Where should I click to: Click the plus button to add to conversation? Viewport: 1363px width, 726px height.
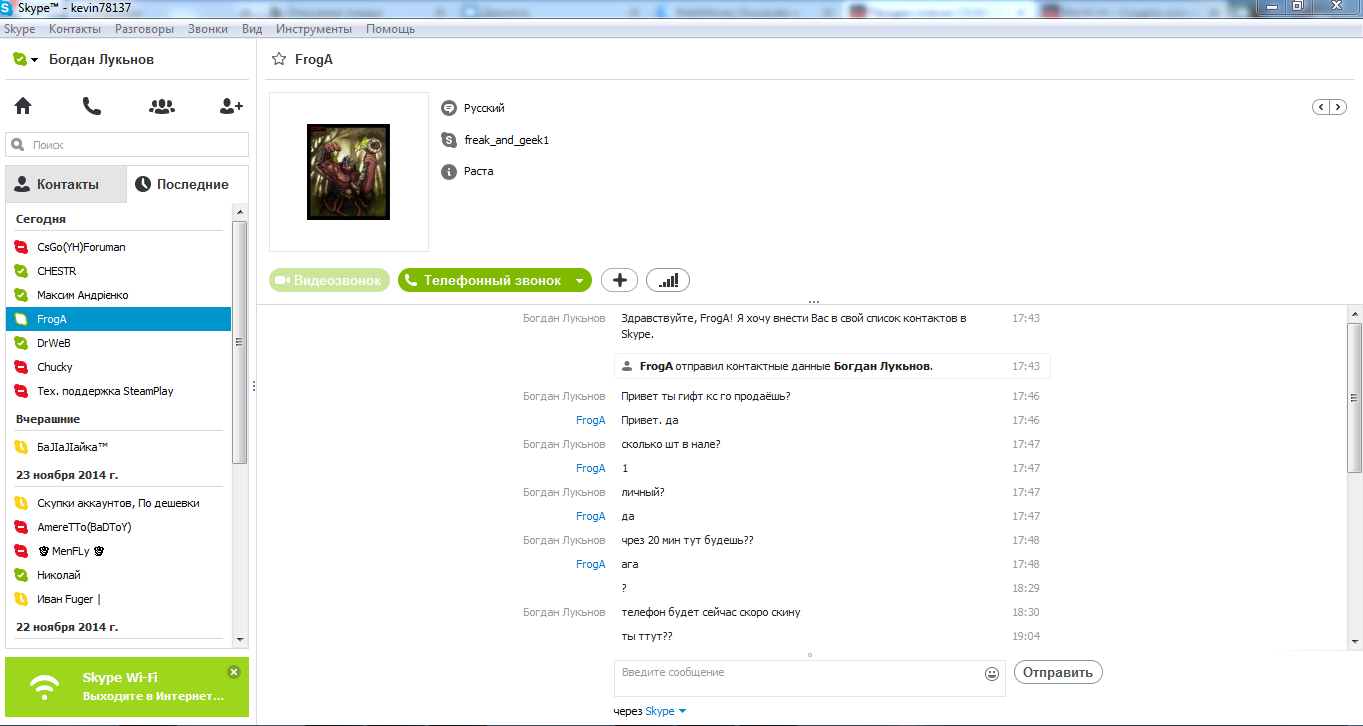point(619,280)
